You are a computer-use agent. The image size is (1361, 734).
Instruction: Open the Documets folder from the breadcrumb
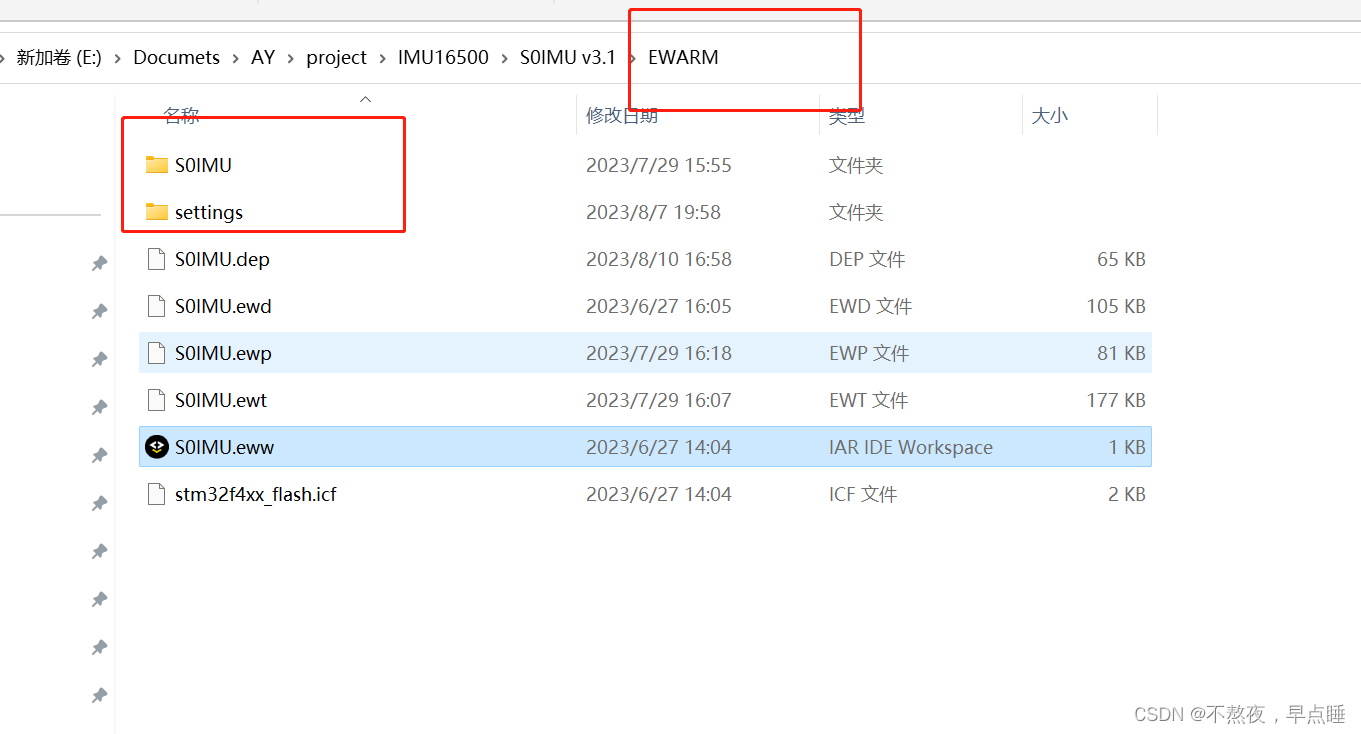point(176,57)
